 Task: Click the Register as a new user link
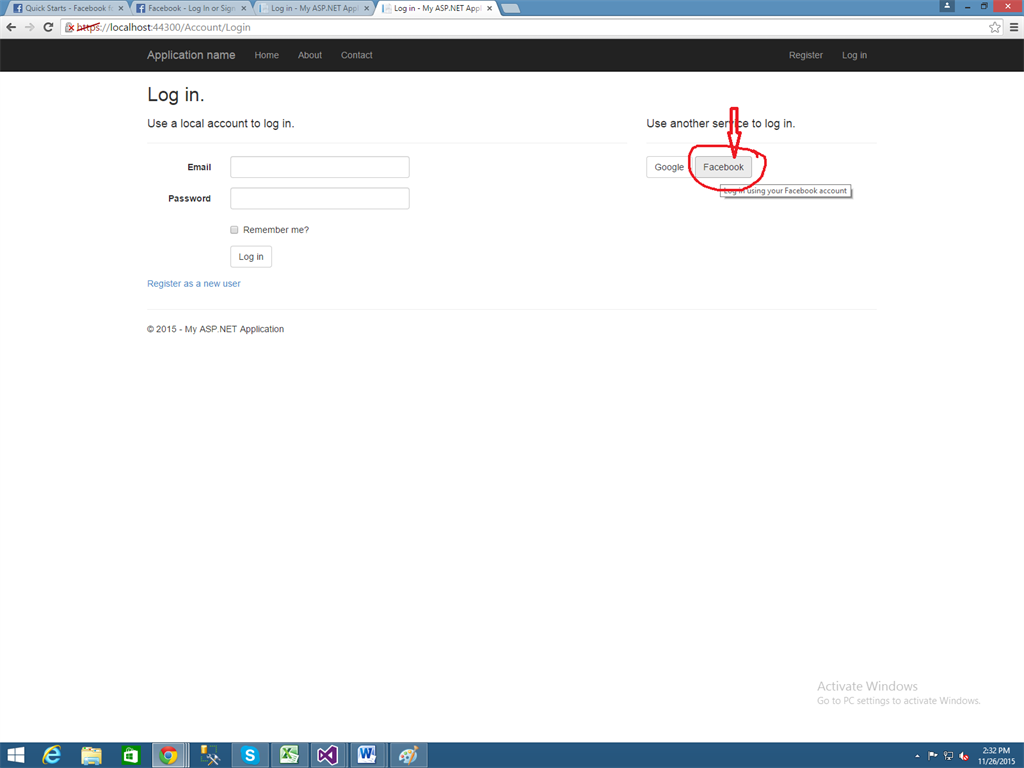point(193,283)
